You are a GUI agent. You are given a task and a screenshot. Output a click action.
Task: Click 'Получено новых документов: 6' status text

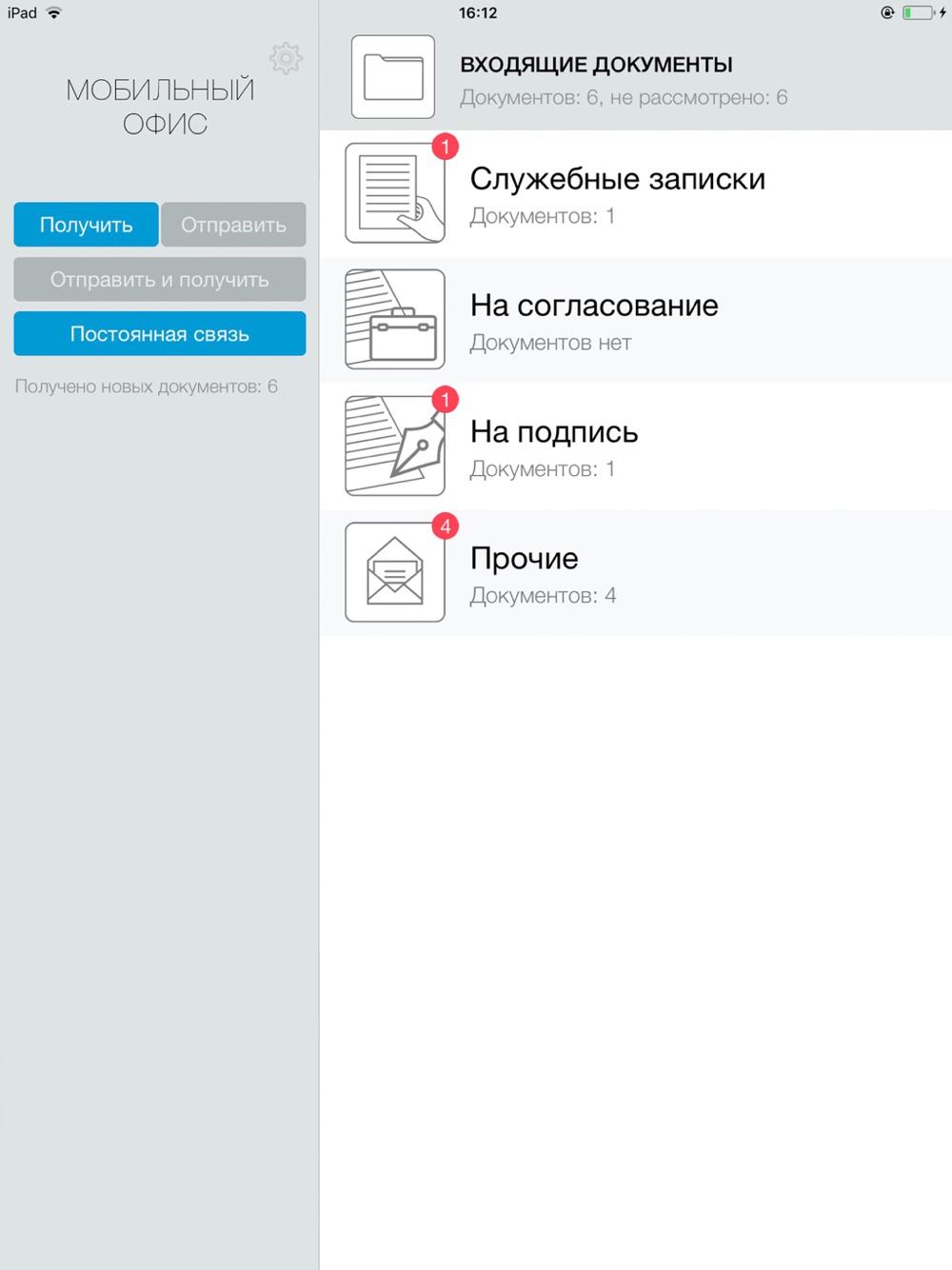click(x=147, y=387)
